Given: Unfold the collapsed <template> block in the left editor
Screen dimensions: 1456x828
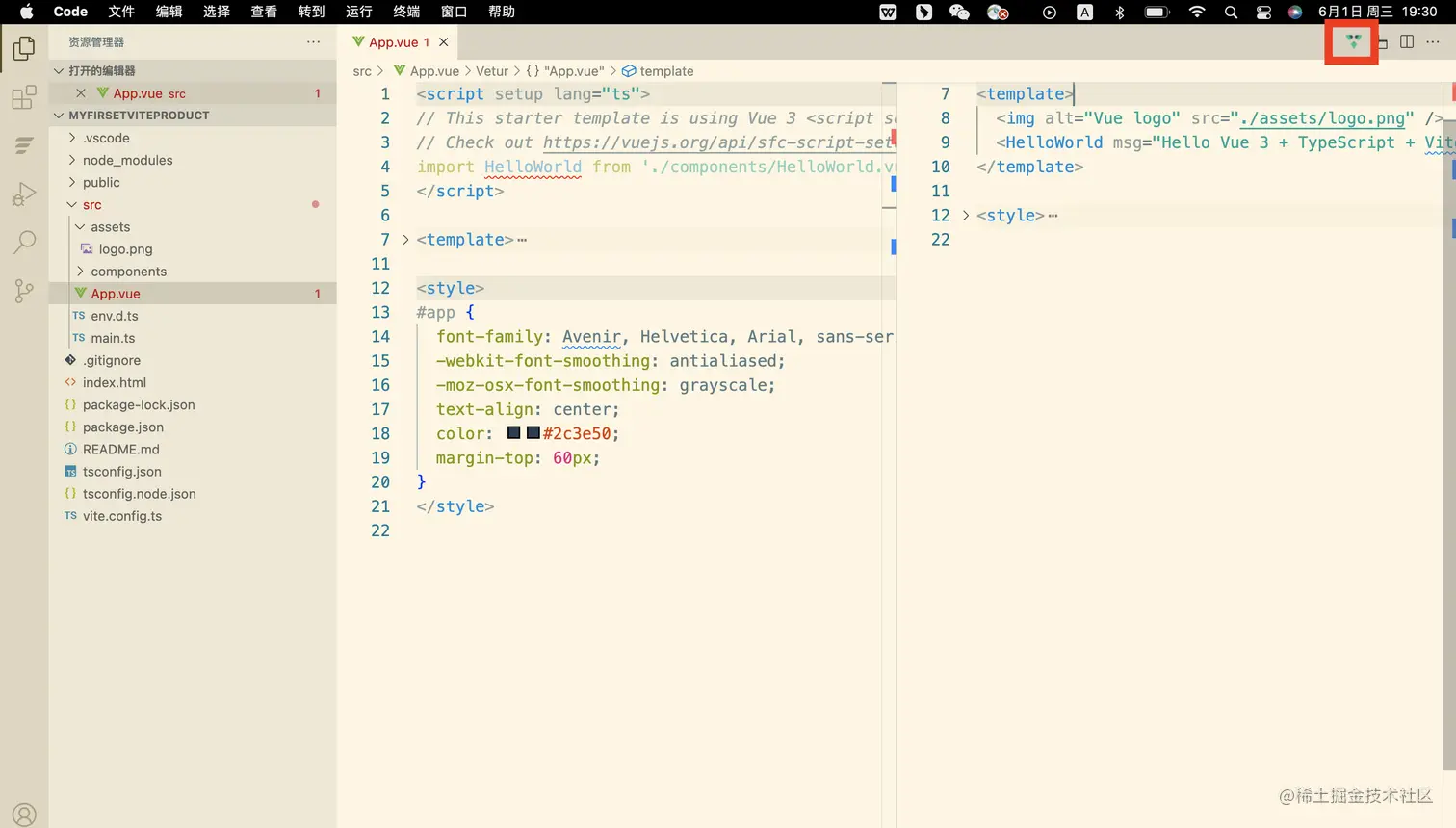Looking at the screenshot, I should coord(405,240).
